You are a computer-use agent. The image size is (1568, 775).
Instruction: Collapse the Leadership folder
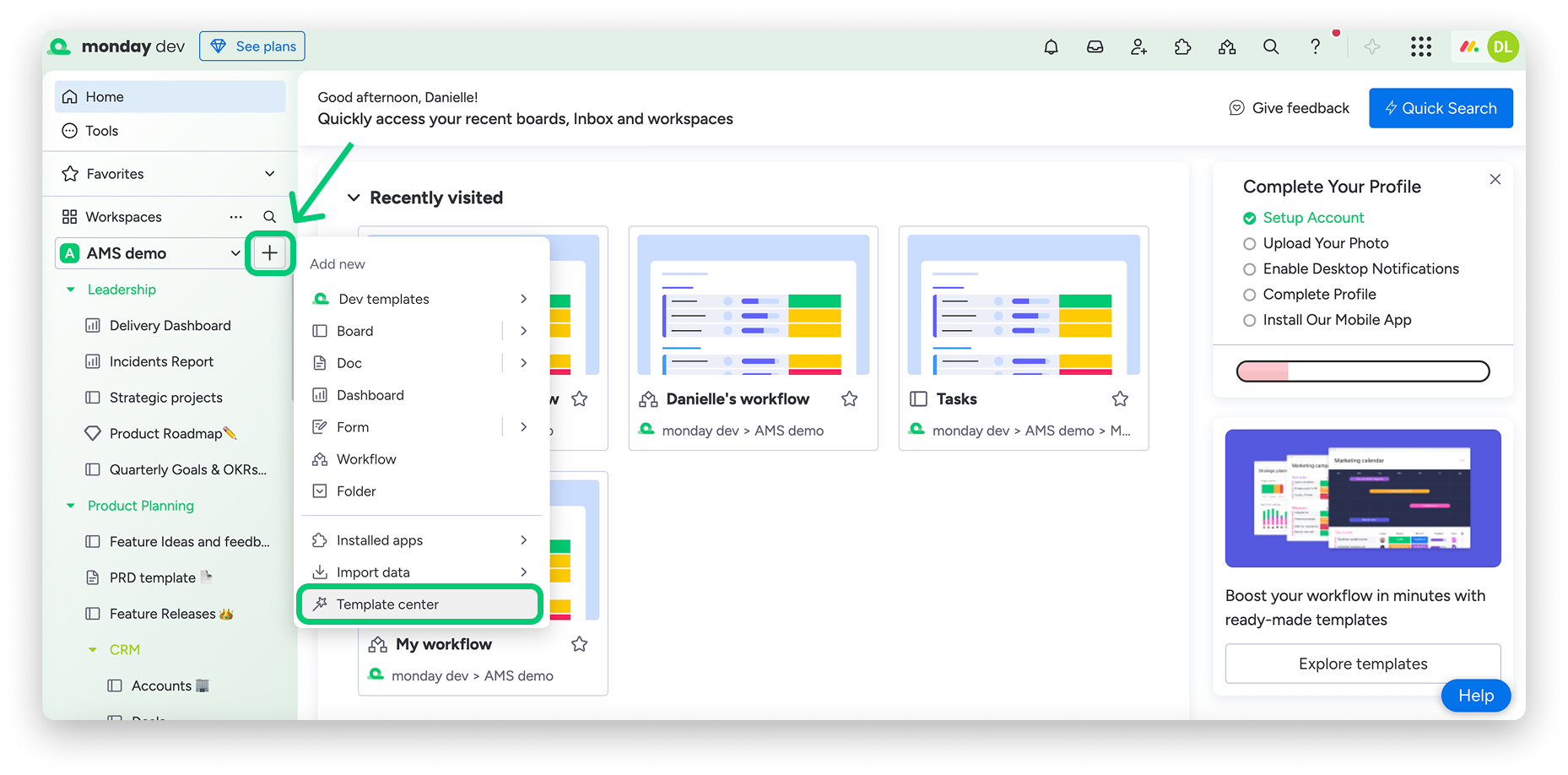(x=71, y=290)
